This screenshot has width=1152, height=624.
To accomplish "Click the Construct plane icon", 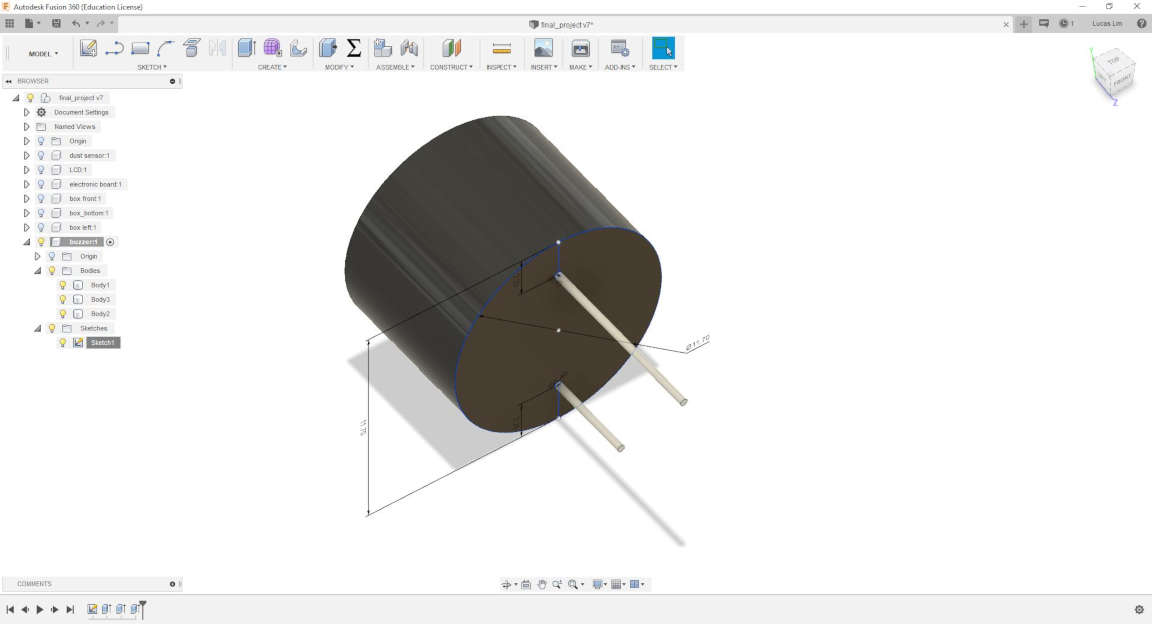I will [451, 49].
